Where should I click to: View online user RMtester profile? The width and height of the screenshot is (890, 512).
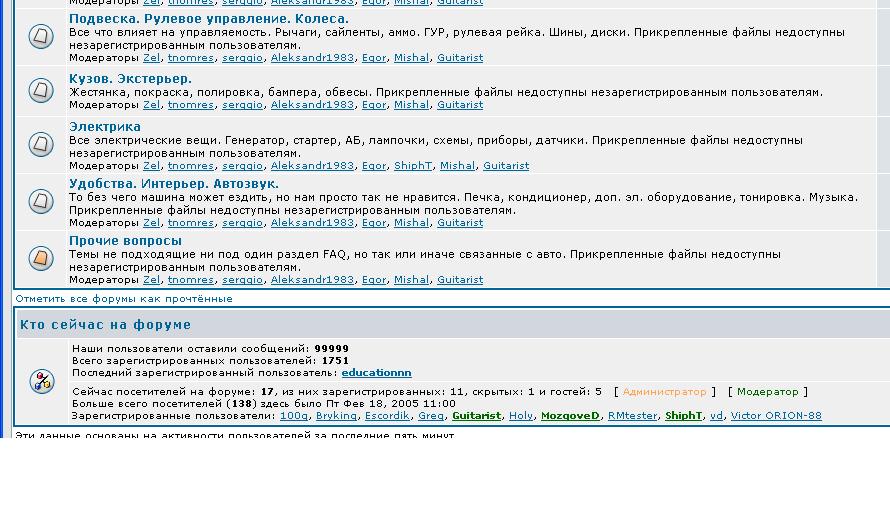632,416
